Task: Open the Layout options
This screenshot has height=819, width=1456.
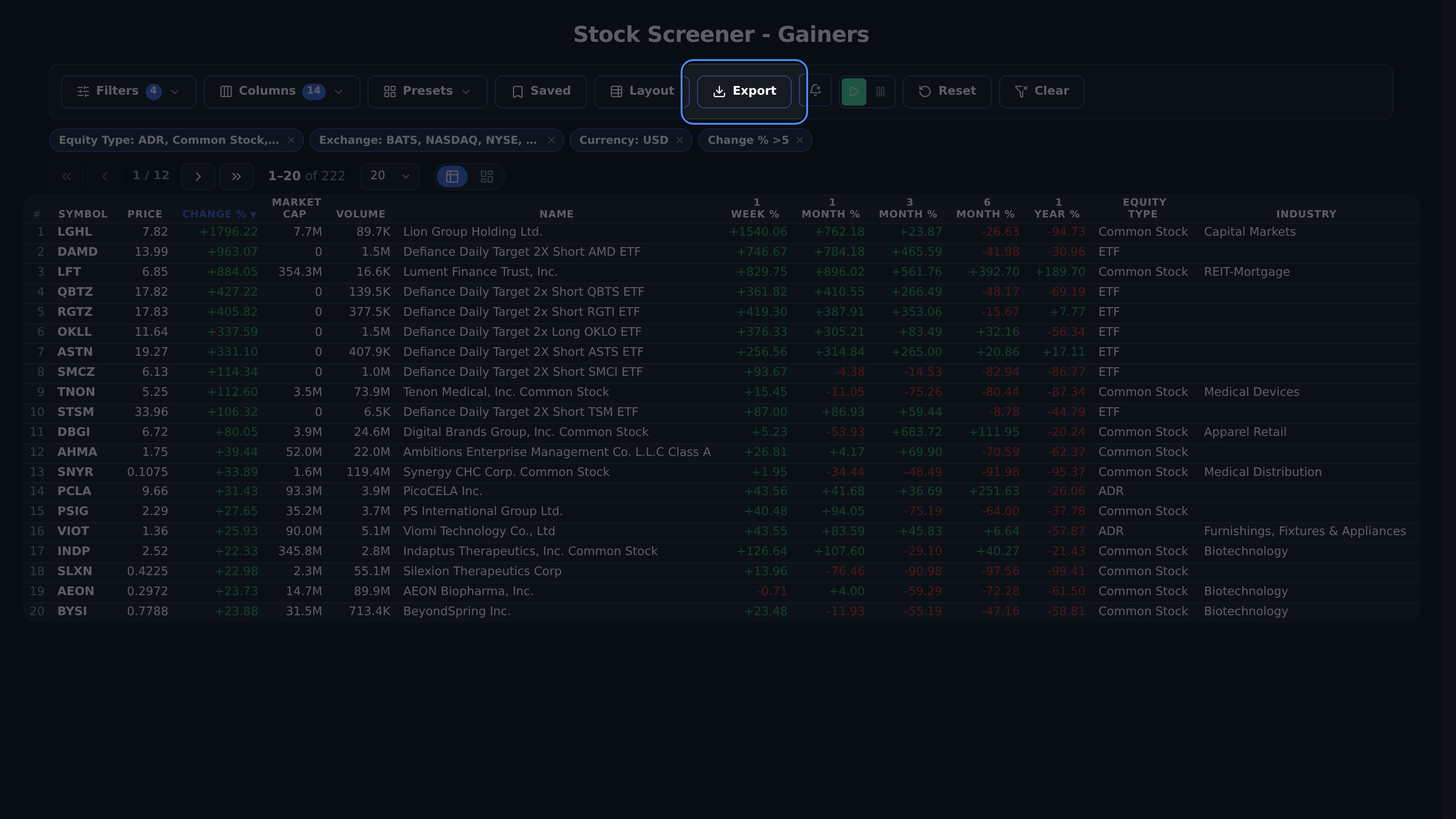Action: pos(642,91)
